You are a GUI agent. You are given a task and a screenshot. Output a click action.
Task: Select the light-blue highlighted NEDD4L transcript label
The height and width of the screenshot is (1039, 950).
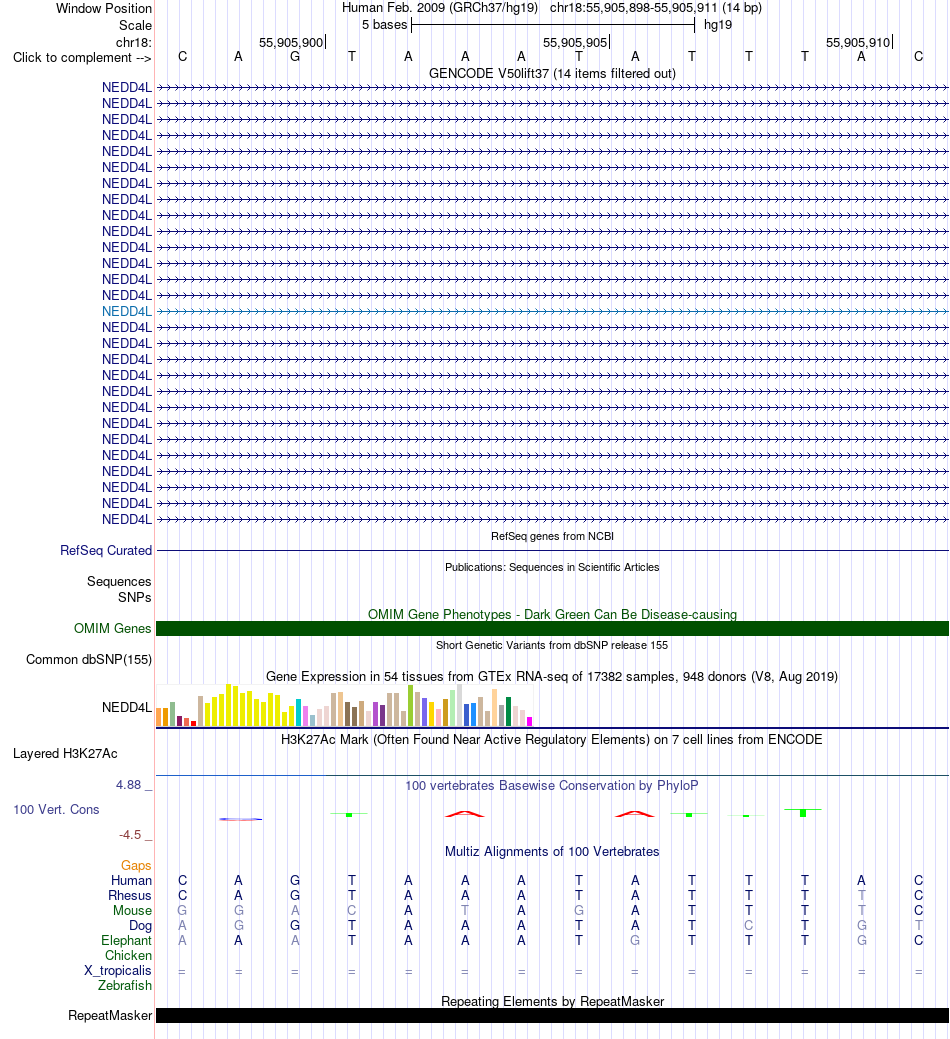pos(127,311)
